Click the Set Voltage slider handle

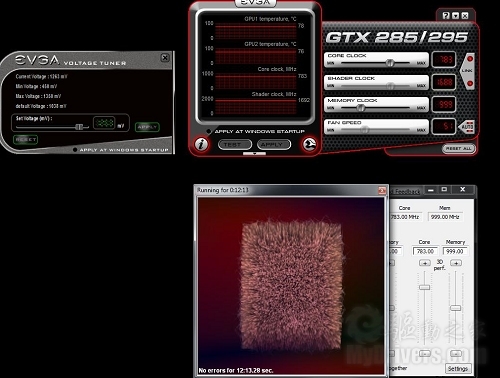[x=79, y=127]
